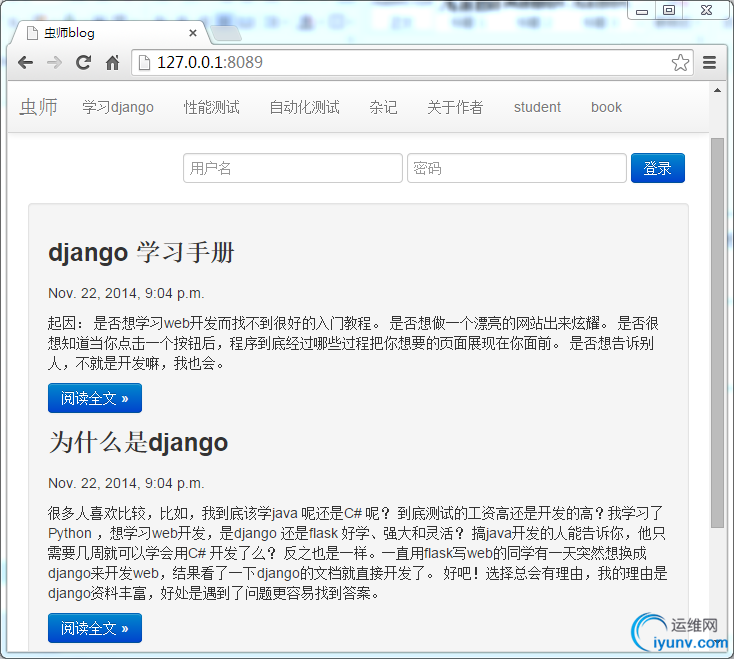Reload the page with the refresh icon
The width and height of the screenshot is (734, 659).
click(x=83, y=62)
